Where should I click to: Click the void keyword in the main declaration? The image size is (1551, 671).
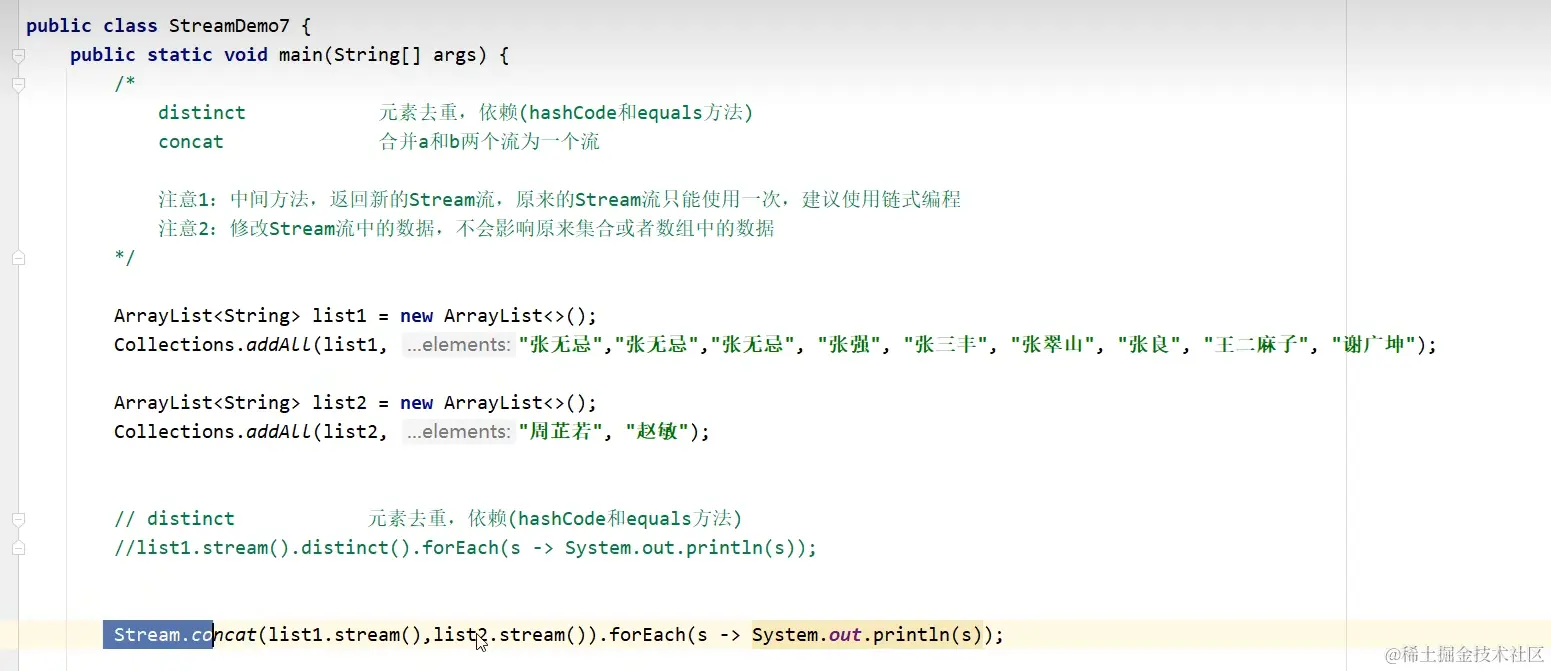pyautogui.click(x=246, y=55)
